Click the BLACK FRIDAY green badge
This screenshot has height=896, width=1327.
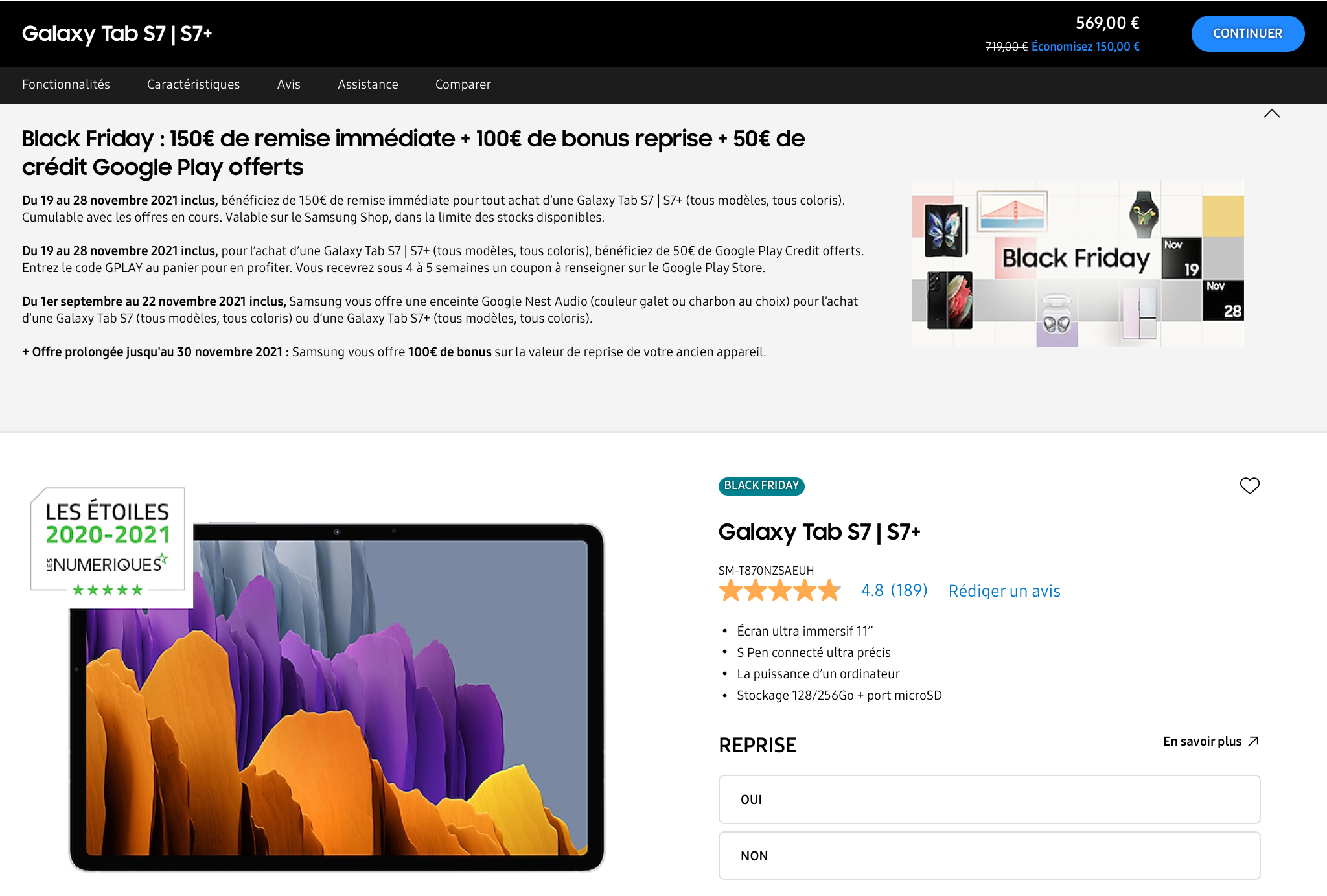pyautogui.click(x=761, y=486)
